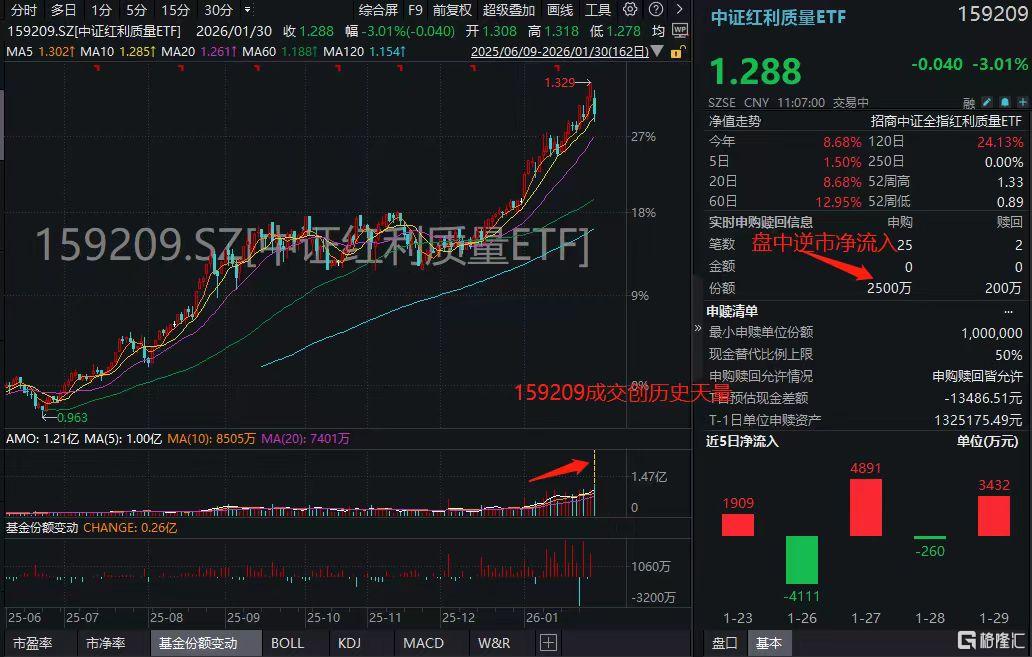Open 工具 tools menu
The image size is (1032, 657).
(x=598, y=10)
